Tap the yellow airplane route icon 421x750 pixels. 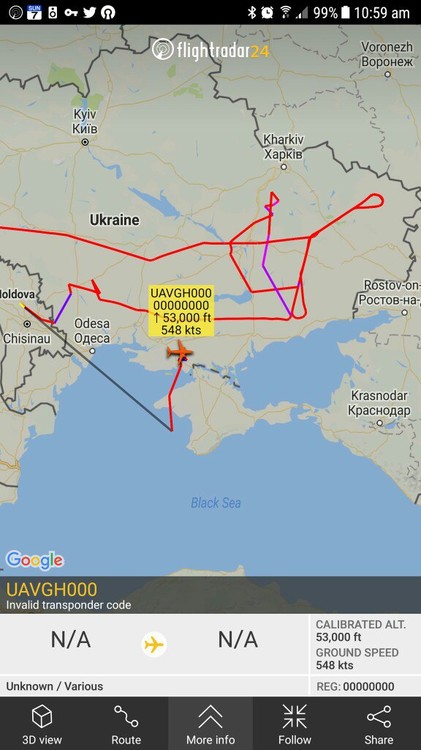coord(154,645)
